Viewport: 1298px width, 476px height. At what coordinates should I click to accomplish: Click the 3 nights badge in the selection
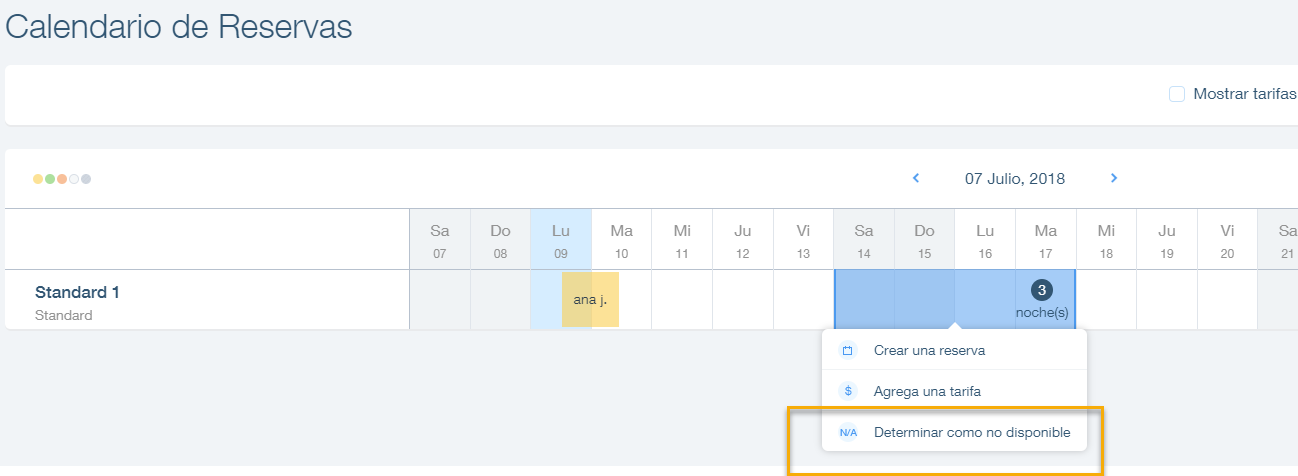point(1042,290)
